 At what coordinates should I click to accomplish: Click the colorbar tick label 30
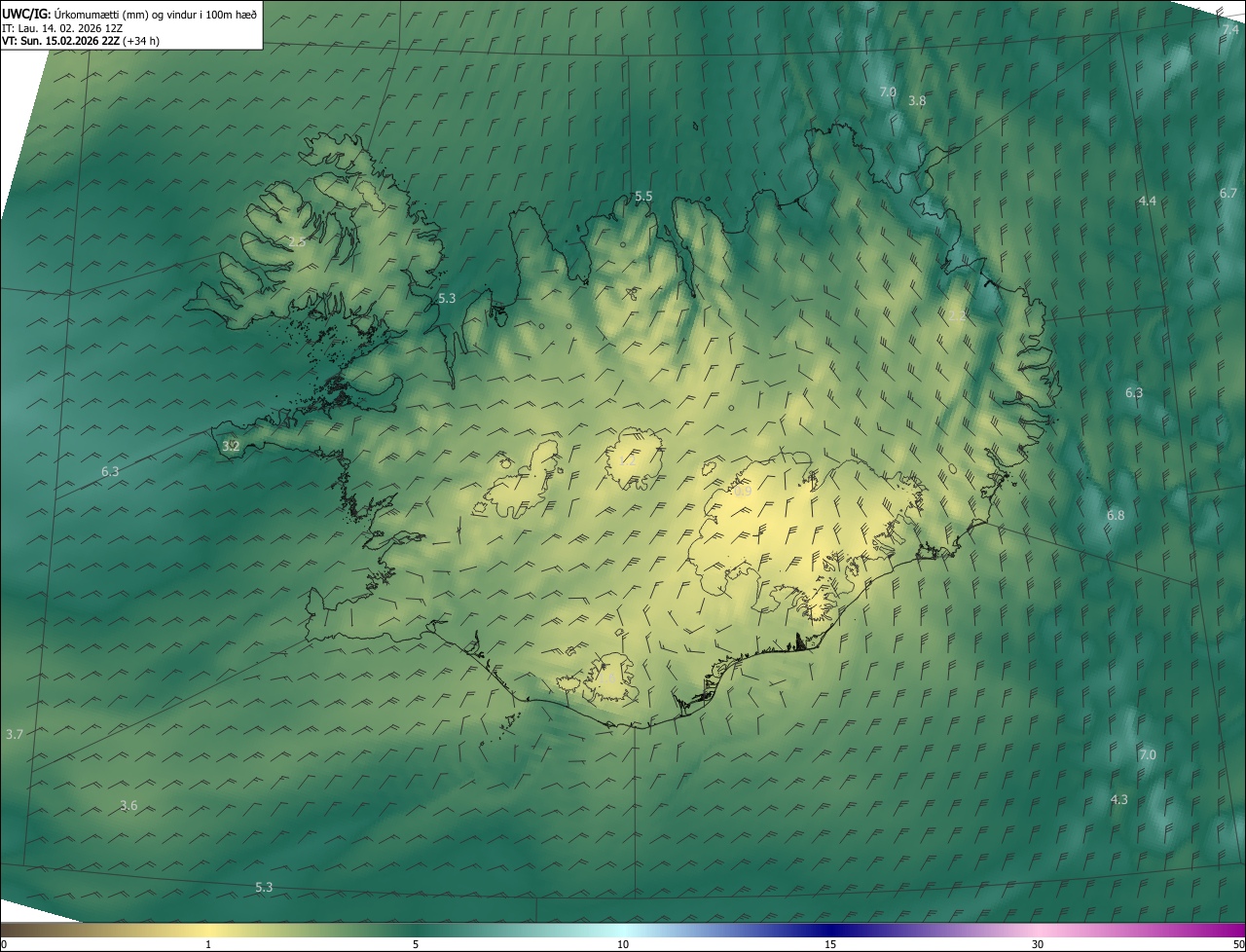(x=1038, y=945)
